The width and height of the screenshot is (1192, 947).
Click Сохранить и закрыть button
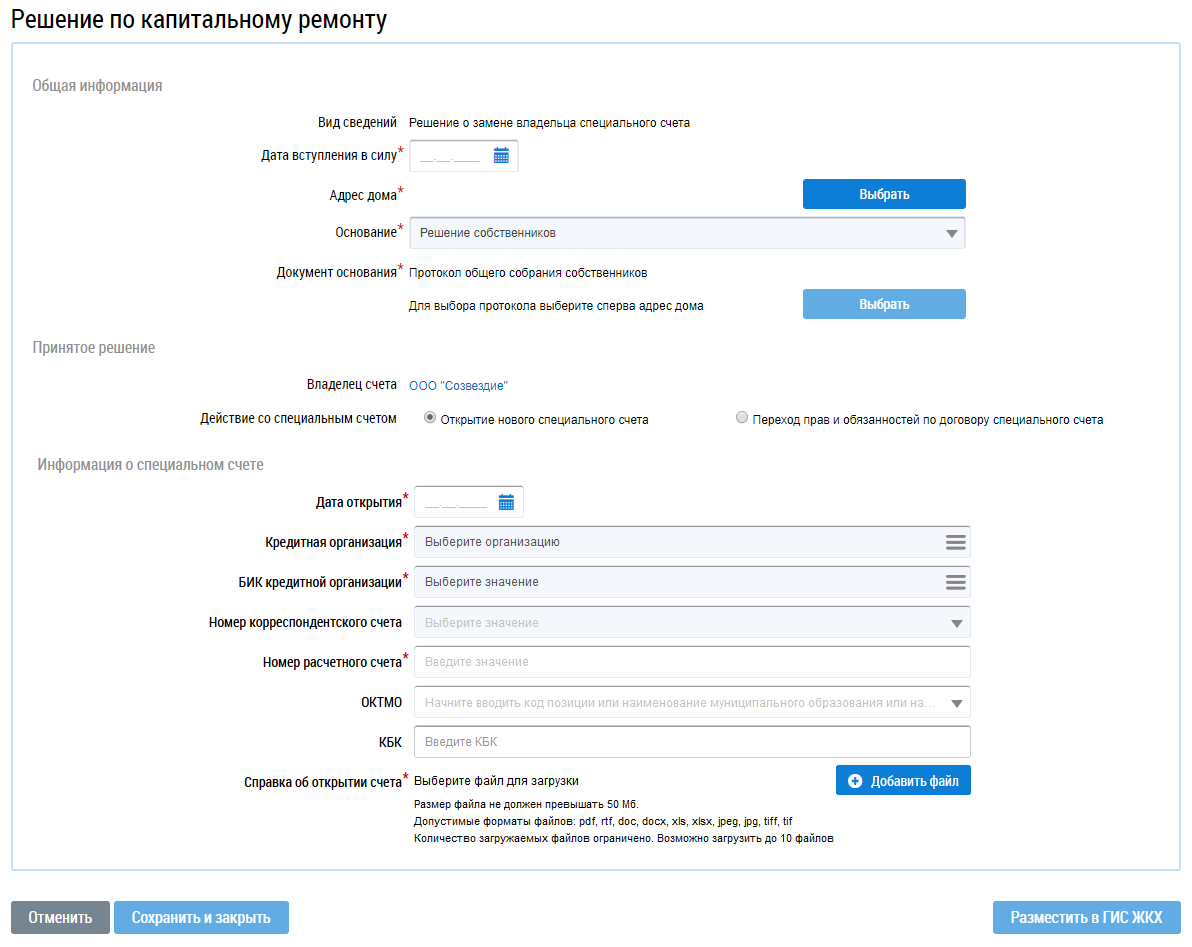[201, 918]
